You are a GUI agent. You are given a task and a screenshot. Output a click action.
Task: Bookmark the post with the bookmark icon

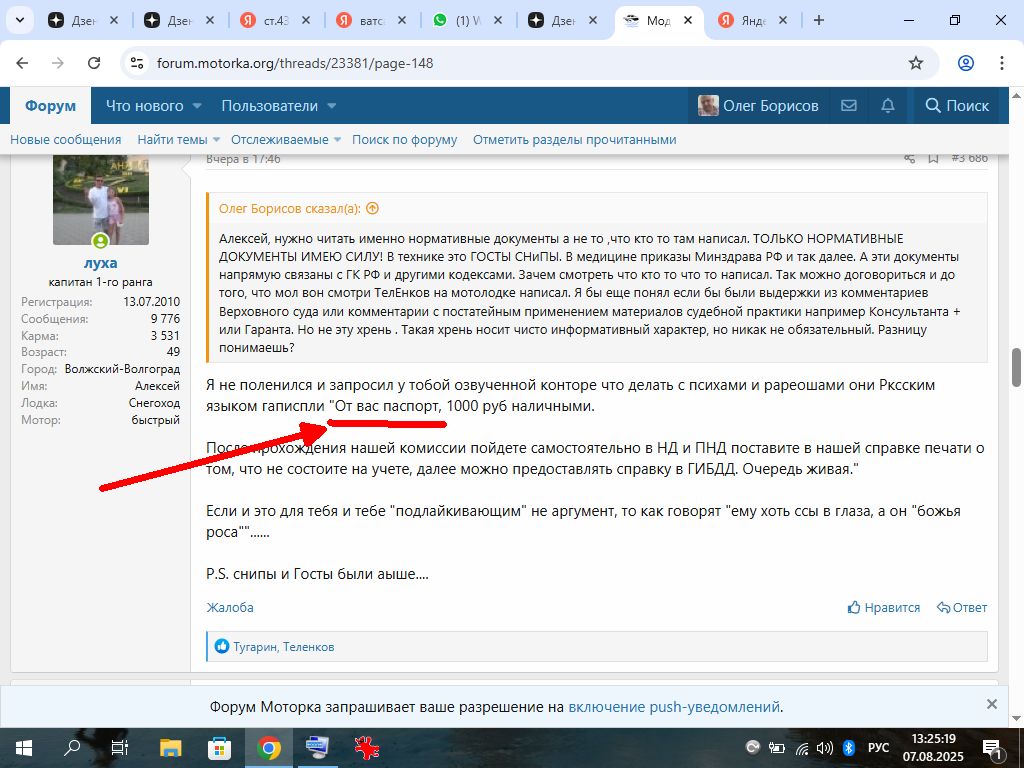pyautogui.click(x=933, y=158)
